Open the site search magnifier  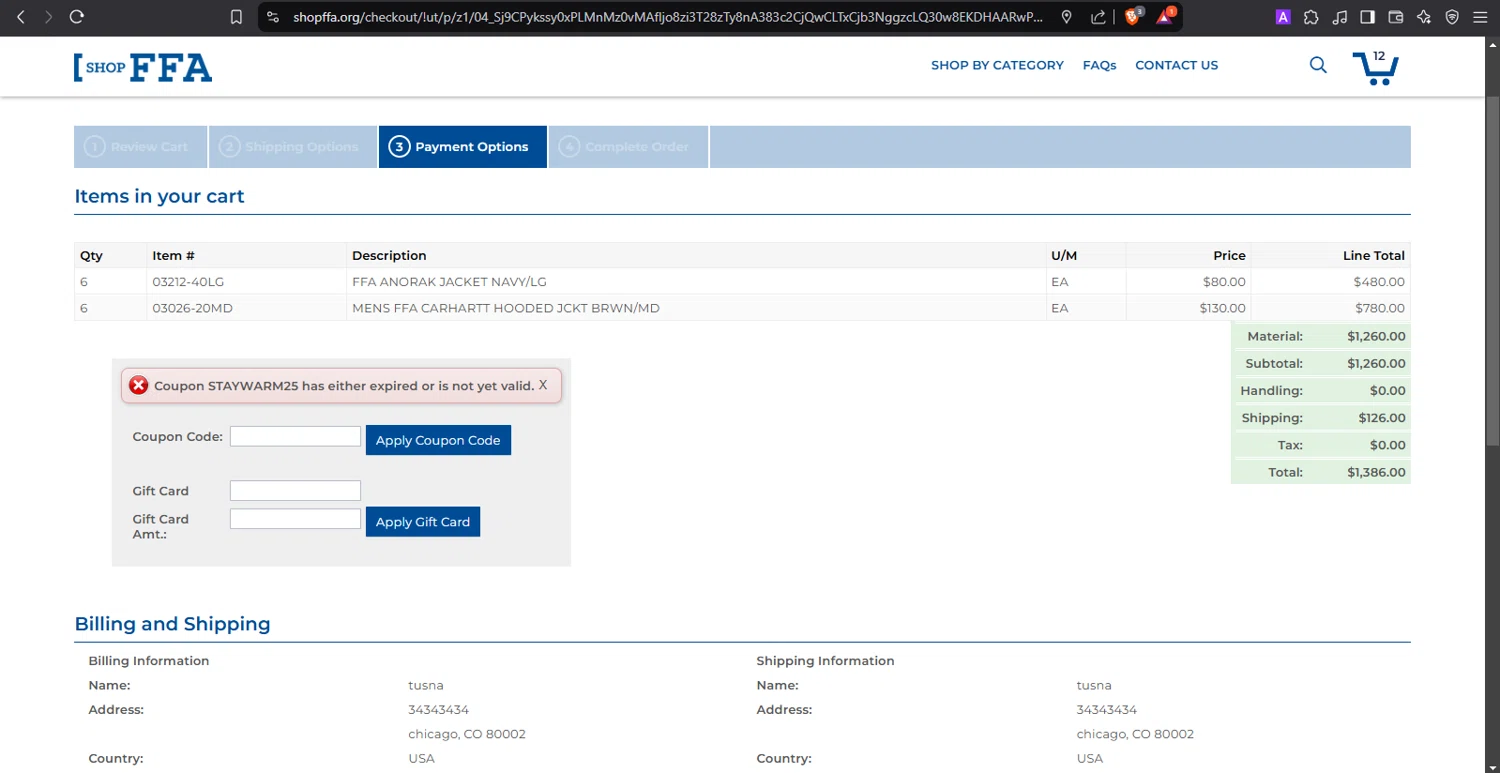[1318, 65]
